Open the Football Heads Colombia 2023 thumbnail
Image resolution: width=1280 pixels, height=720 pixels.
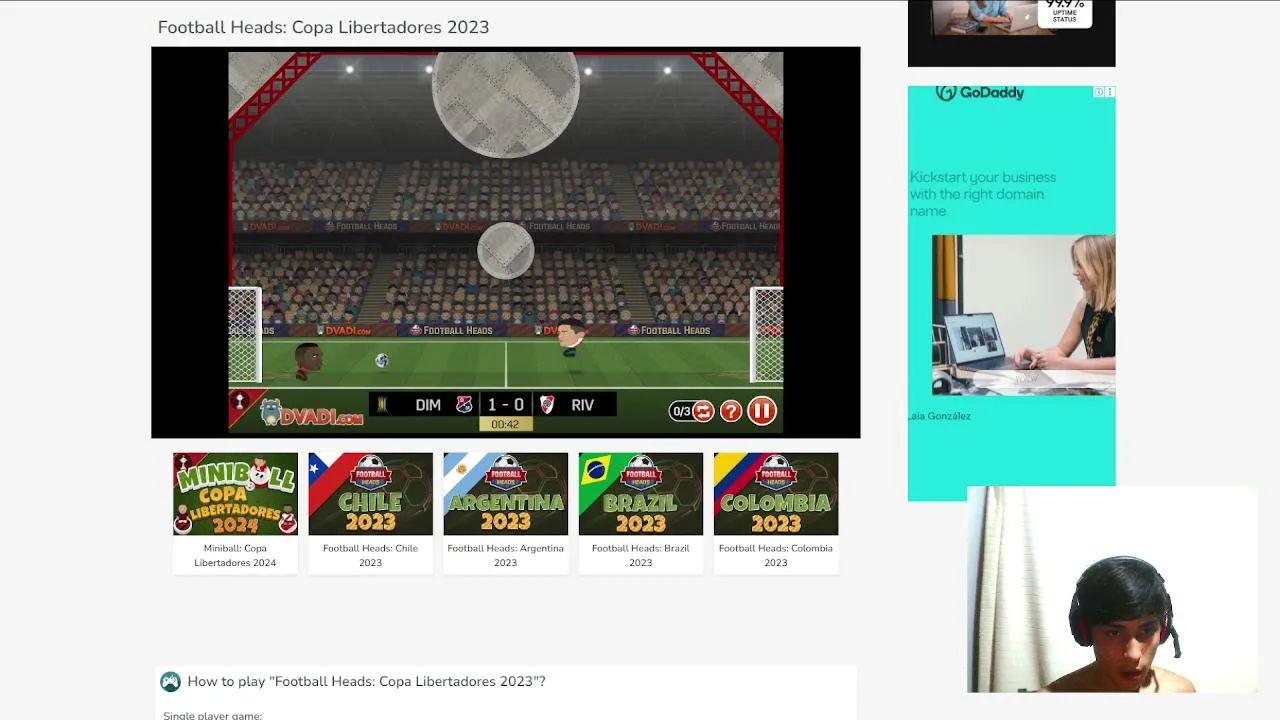(776, 494)
